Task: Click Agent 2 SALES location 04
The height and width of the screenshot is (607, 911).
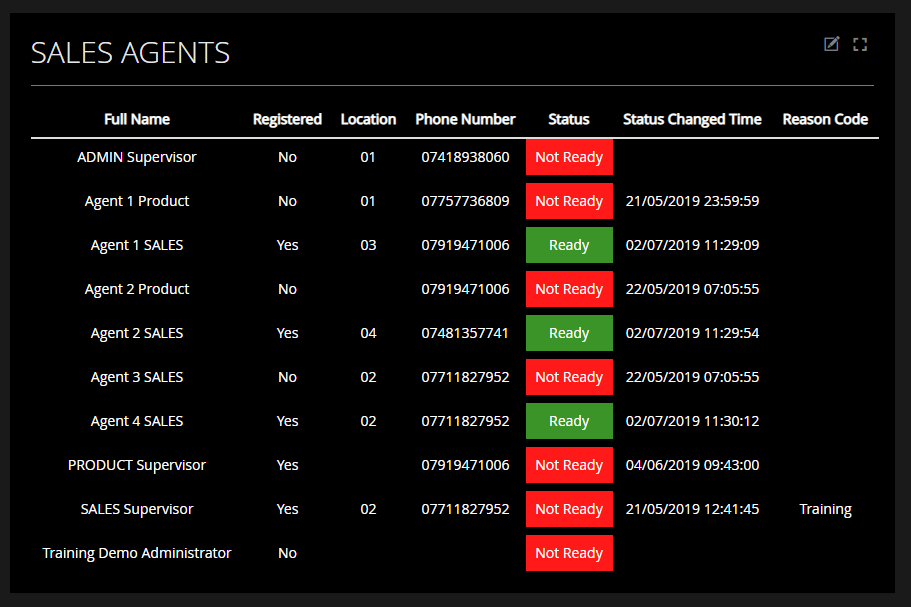Action: (x=368, y=333)
